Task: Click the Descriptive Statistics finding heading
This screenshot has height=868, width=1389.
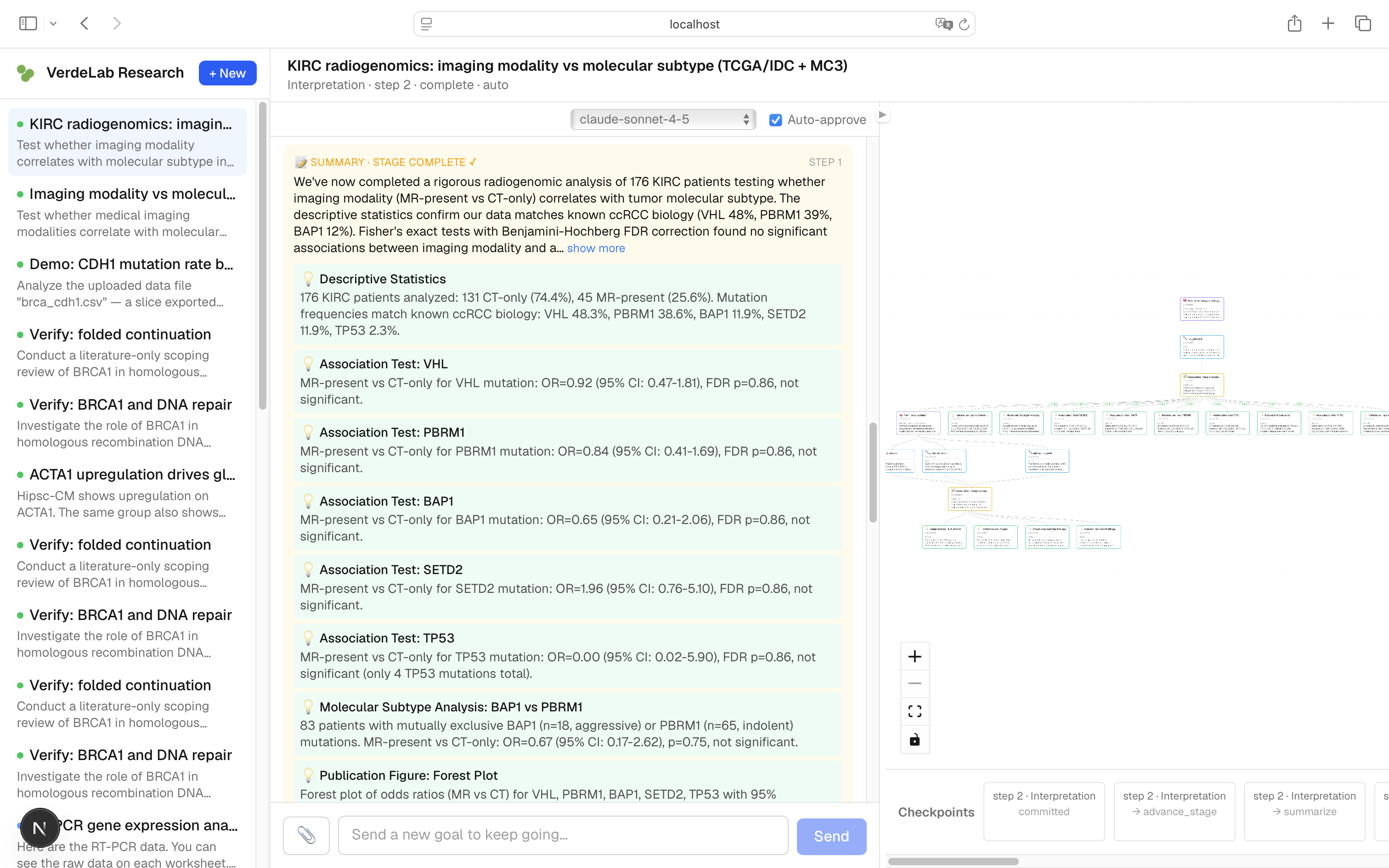Action: 382,279
